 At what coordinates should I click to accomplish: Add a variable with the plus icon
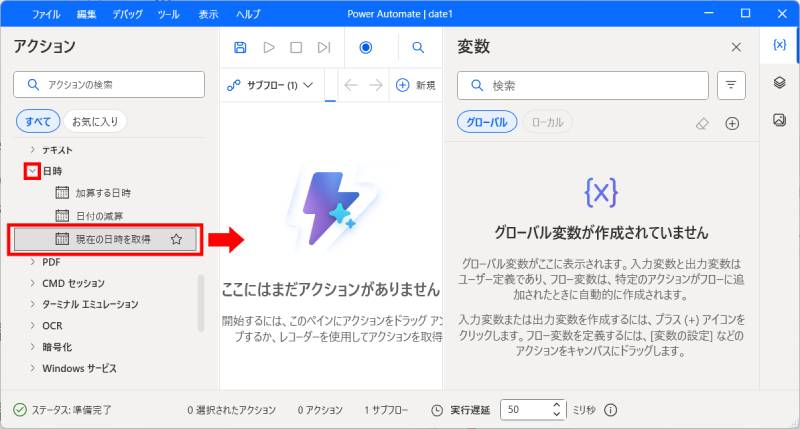pyautogui.click(x=732, y=123)
